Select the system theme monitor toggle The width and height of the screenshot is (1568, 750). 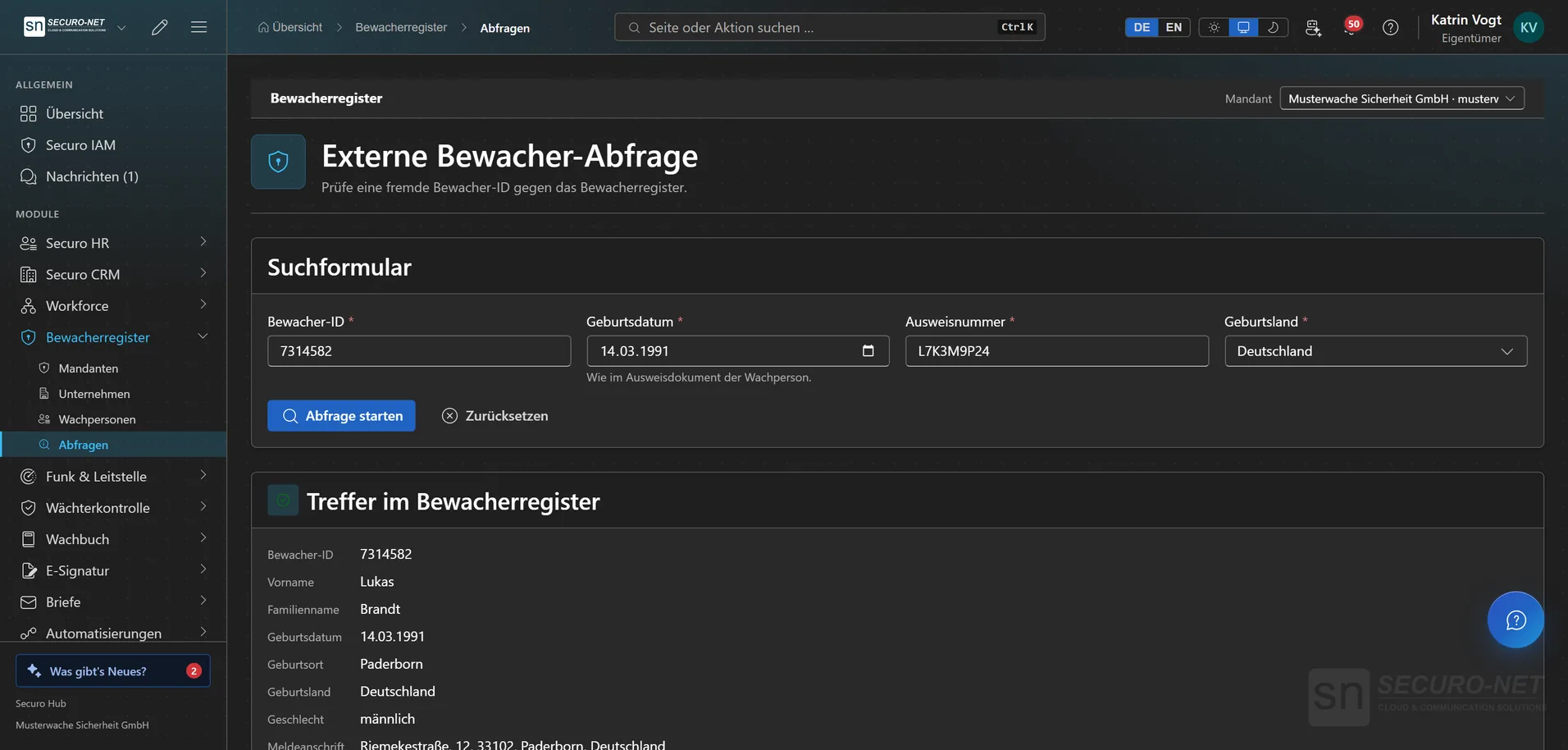pos(1243,27)
